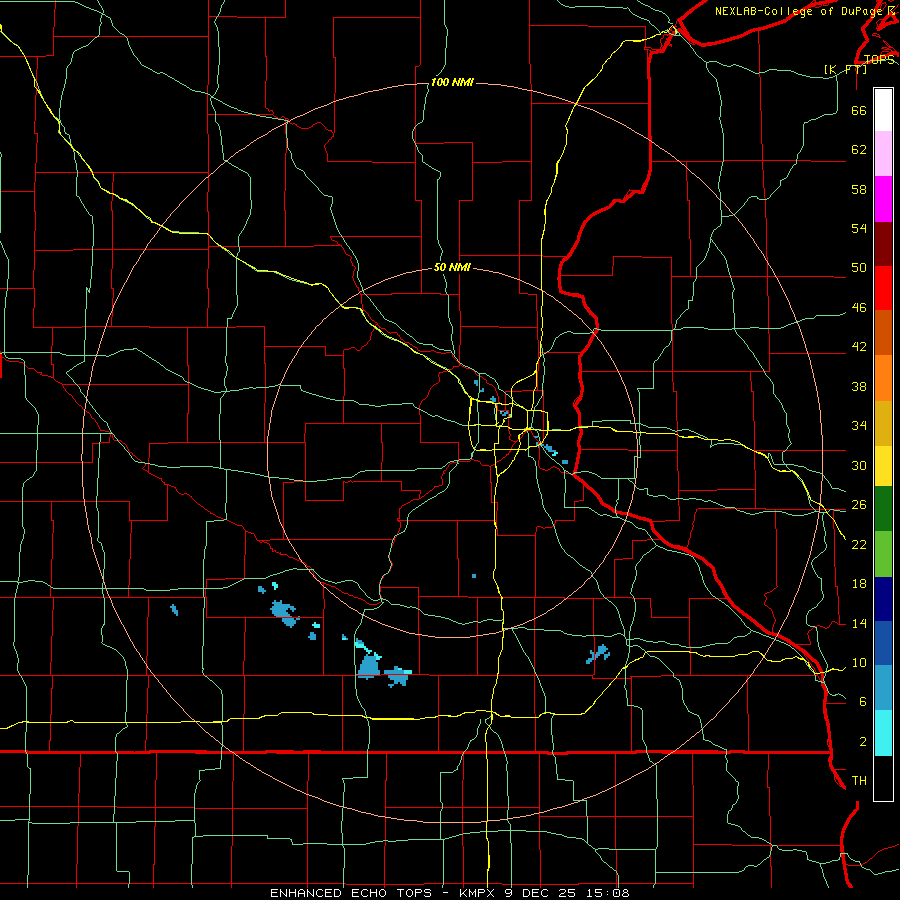
Task: Click the '50 NMI' range ring label
Action: pos(452,267)
